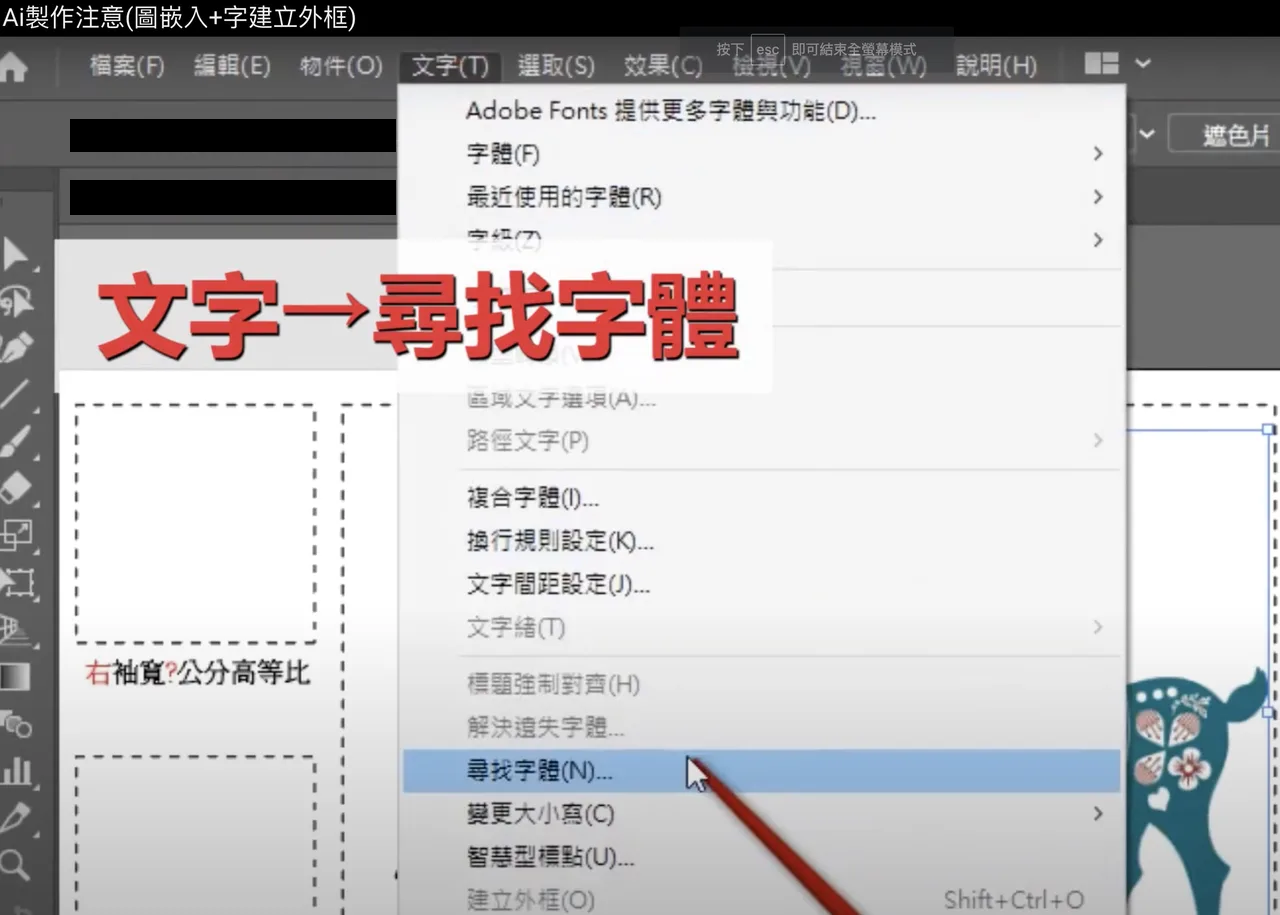Select the Selection (black arrow) tool
Screen dimensions: 1280x915
click(x=15, y=255)
